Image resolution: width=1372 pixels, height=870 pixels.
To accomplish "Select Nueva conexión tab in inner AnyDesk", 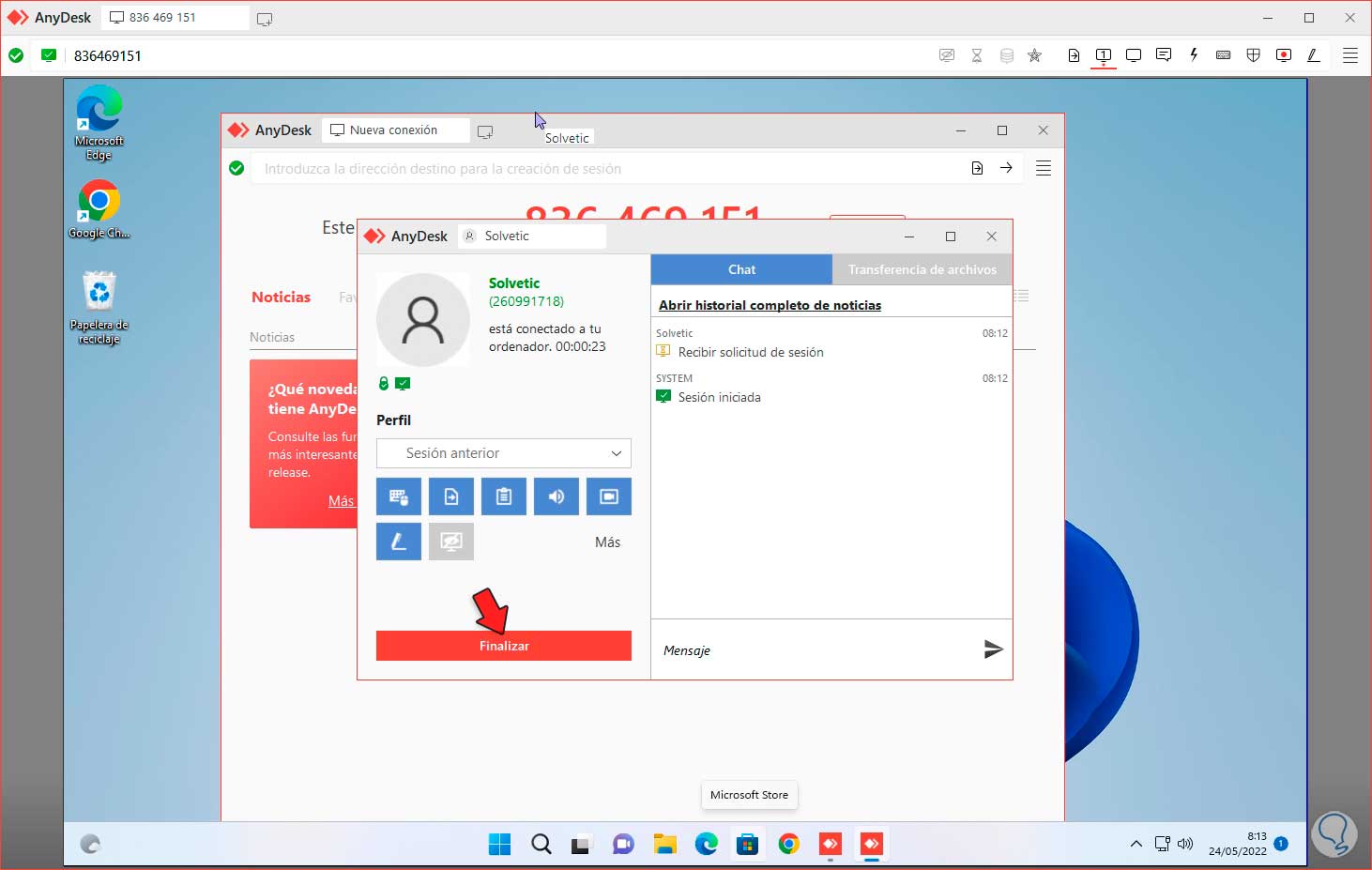I will coord(395,130).
